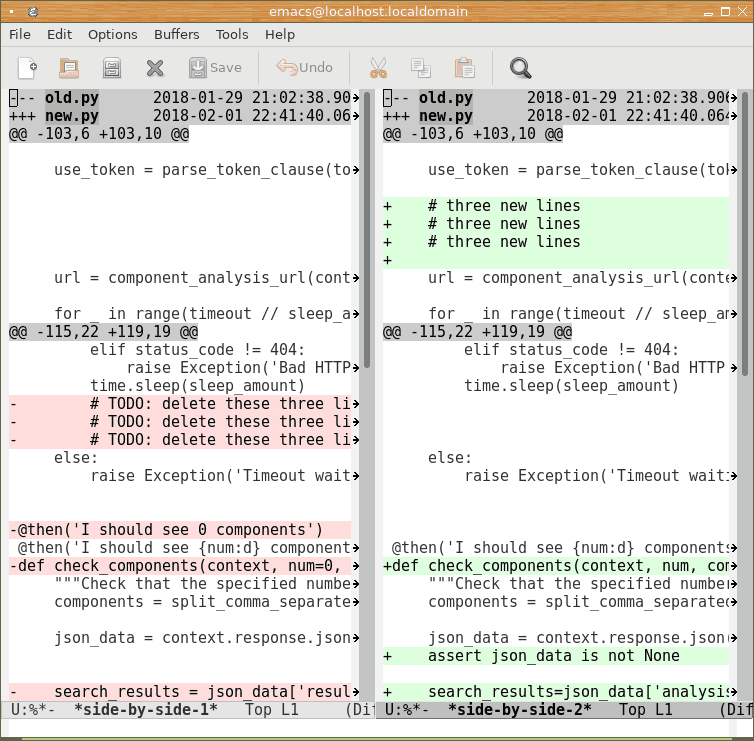Click the removed 'def check_components(context, num=0,' line
This screenshot has width=754, height=741.
[180, 566]
